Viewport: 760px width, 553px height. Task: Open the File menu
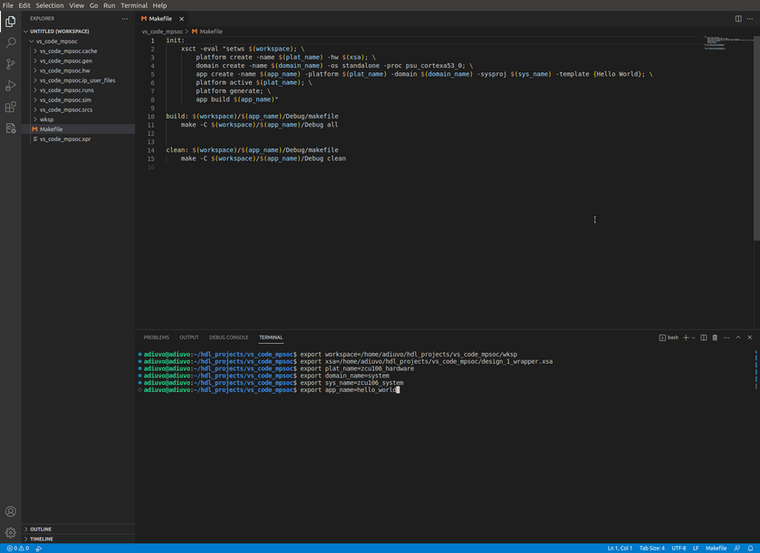click(x=8, y=5)
